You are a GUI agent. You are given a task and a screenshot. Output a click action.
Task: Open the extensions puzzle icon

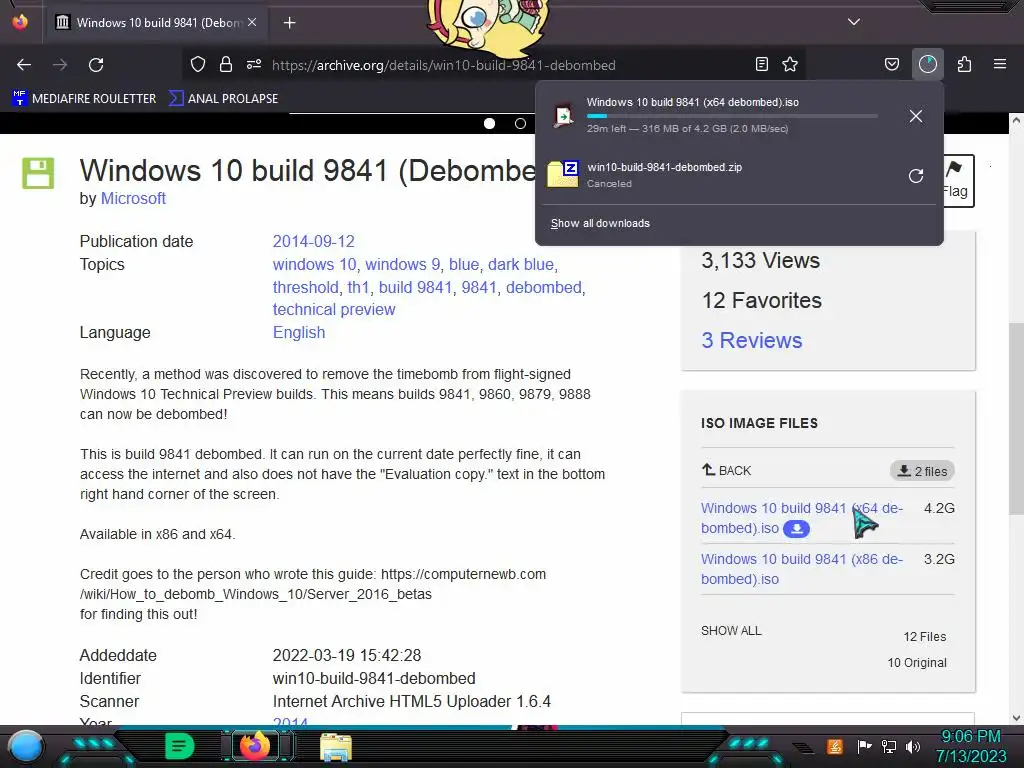pyautogui.click(x=964, y=64)
